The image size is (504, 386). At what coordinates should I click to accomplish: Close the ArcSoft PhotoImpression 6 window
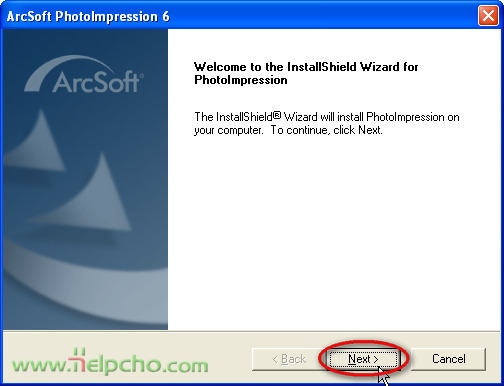[x=488, y=16]
